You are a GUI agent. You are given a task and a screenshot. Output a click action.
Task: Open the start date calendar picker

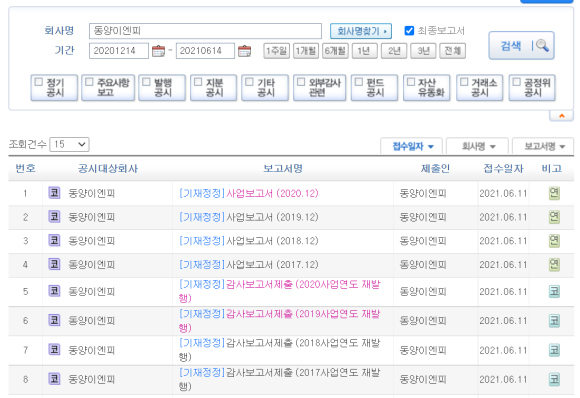[158, 51]
